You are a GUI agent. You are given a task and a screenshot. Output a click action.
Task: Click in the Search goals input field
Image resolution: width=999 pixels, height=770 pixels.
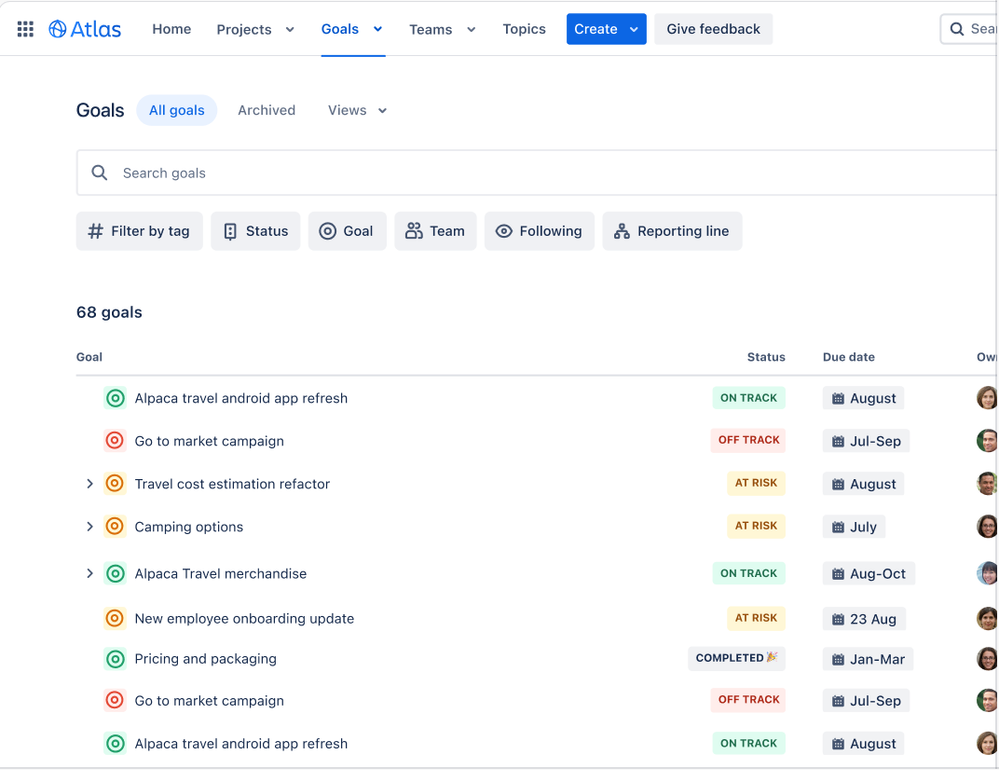pyautogui.click(x=536, y=173)
